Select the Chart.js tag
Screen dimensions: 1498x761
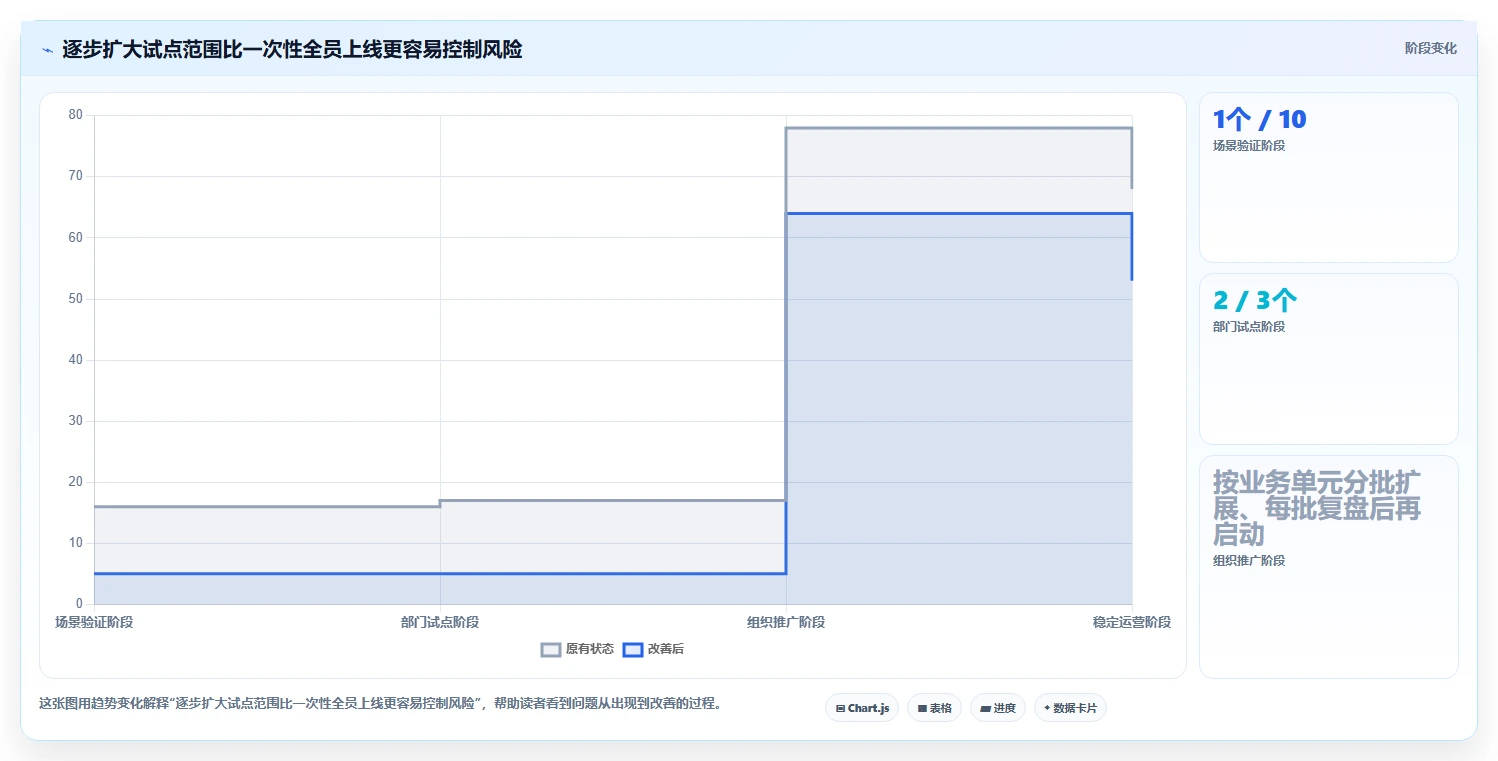[862, 708]
